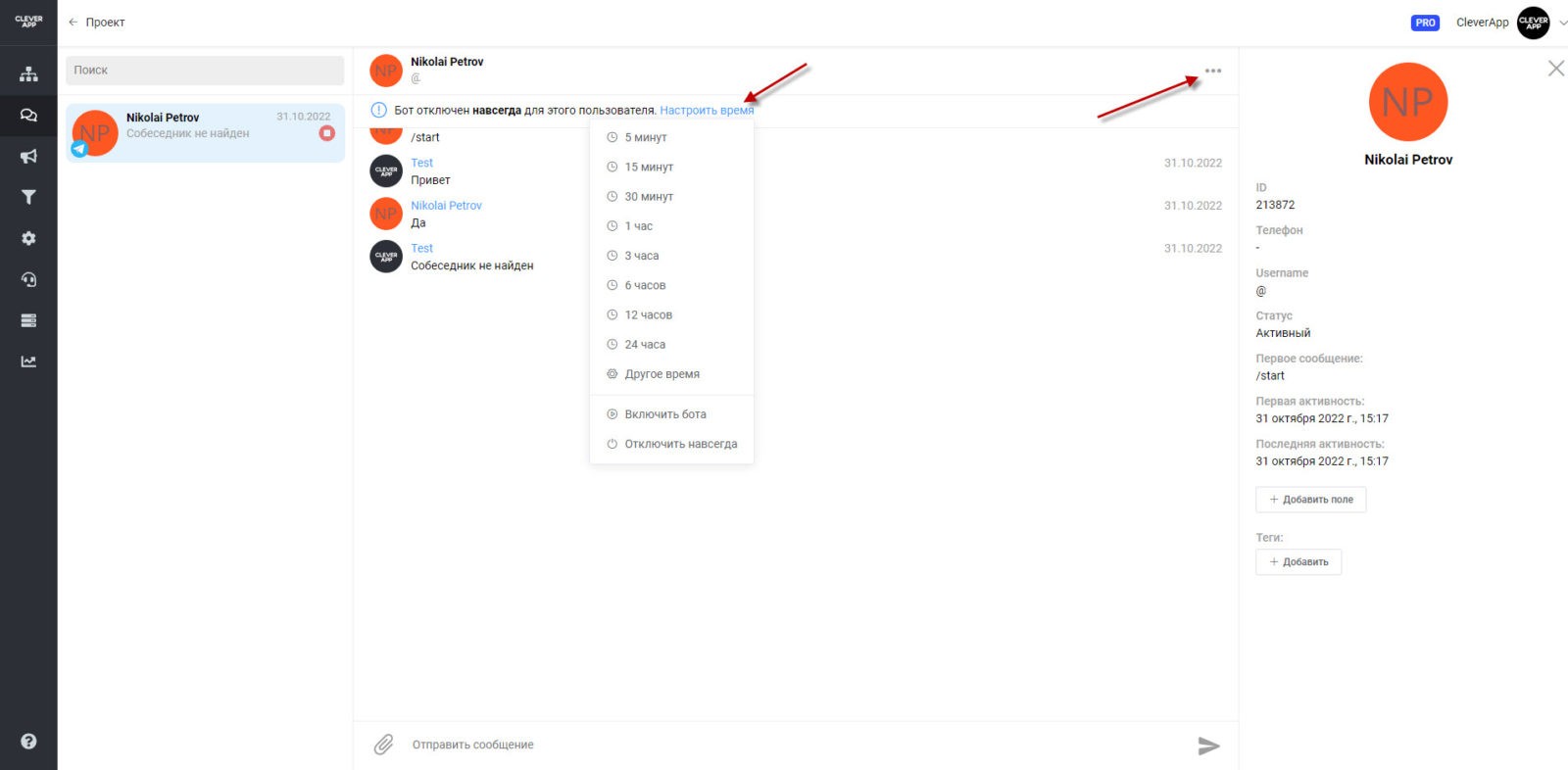Viewport: 1568px width, 770px height.
Task: Open the bot structure diagram icon
Action: tap(28, 74)
